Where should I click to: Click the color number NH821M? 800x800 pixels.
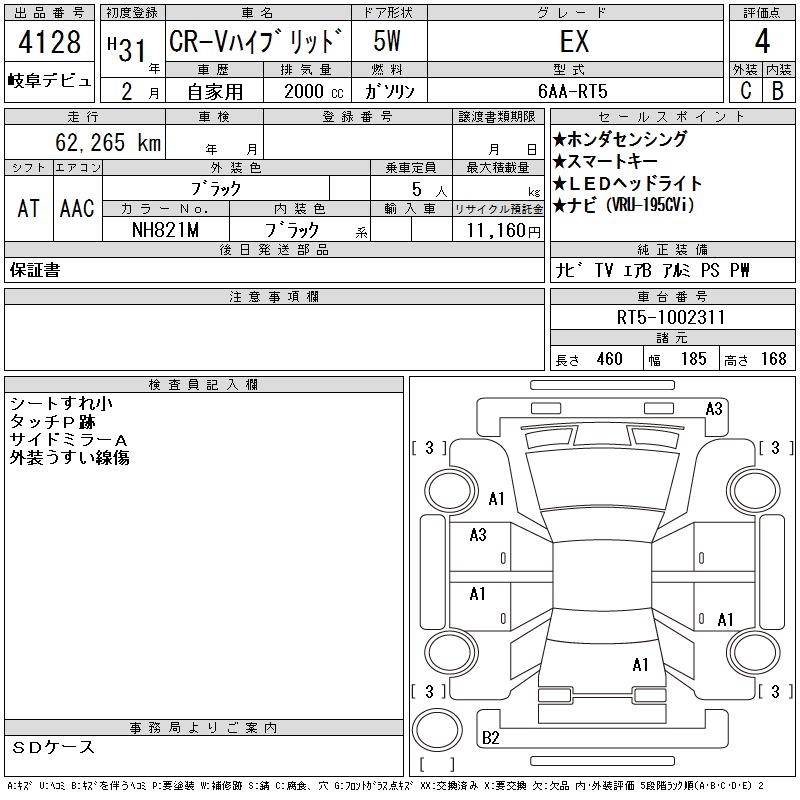166,229
